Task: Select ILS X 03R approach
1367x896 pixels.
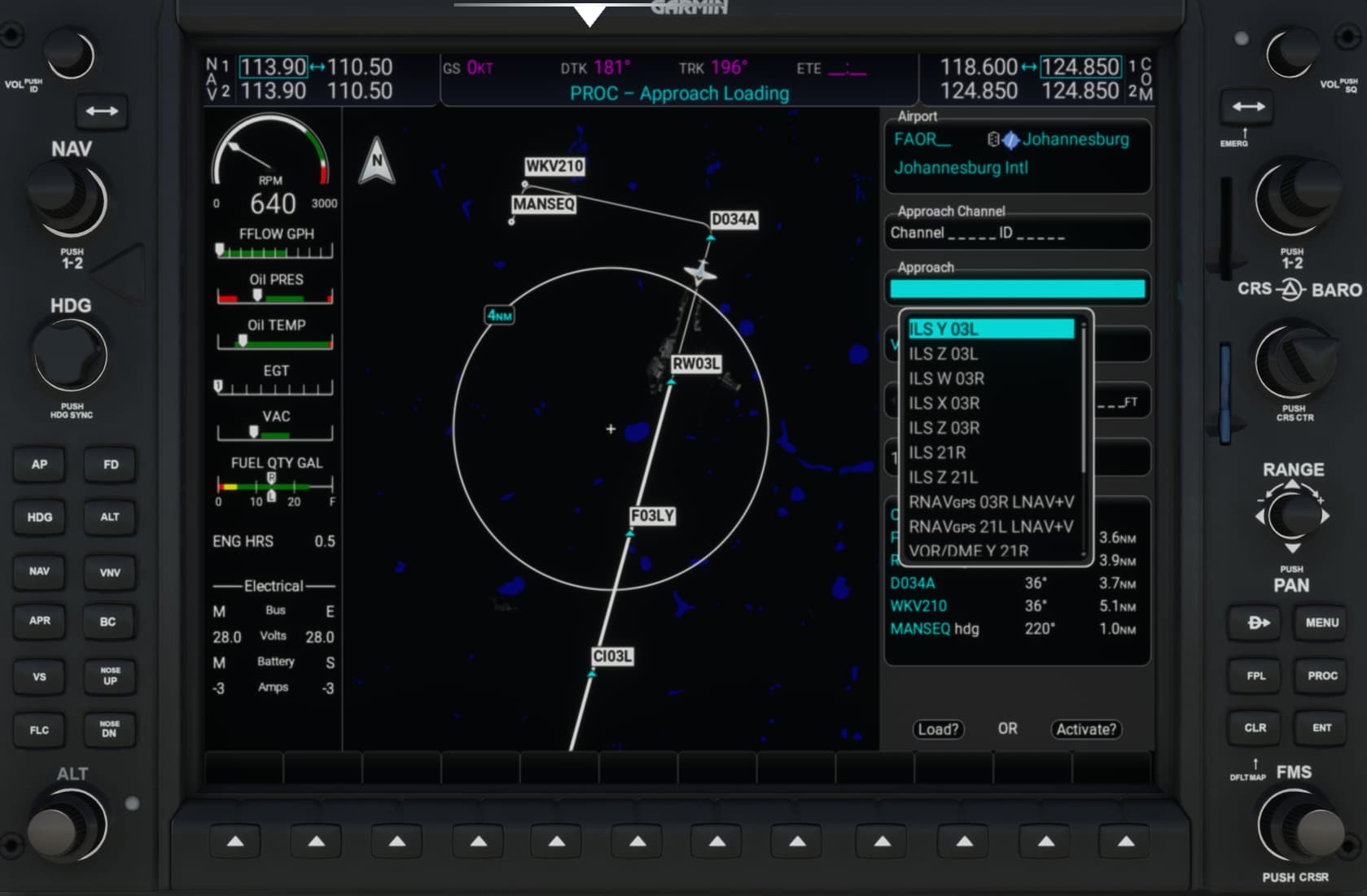Action: (992, 403)
